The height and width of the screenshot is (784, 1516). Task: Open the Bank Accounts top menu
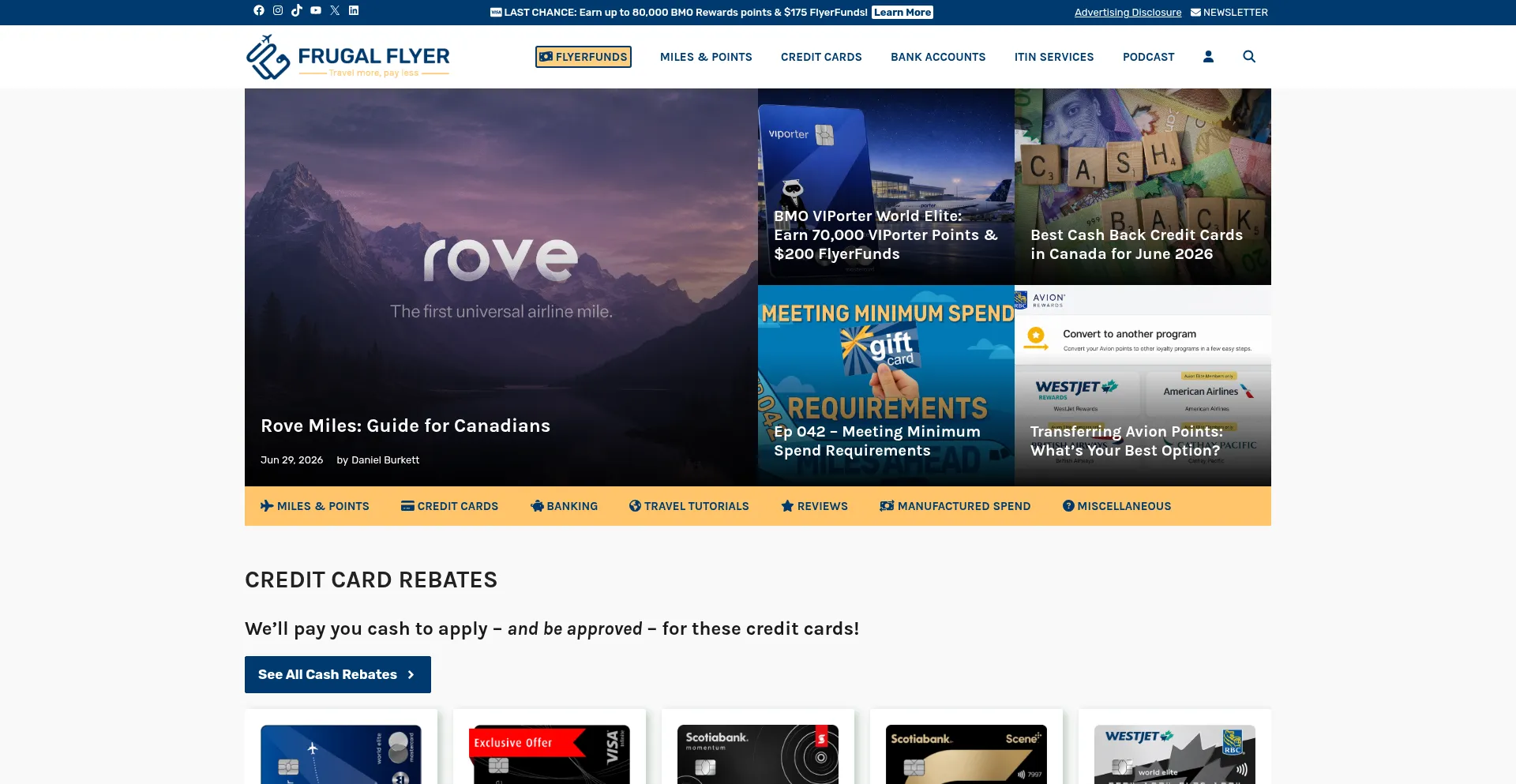(938, 57)
